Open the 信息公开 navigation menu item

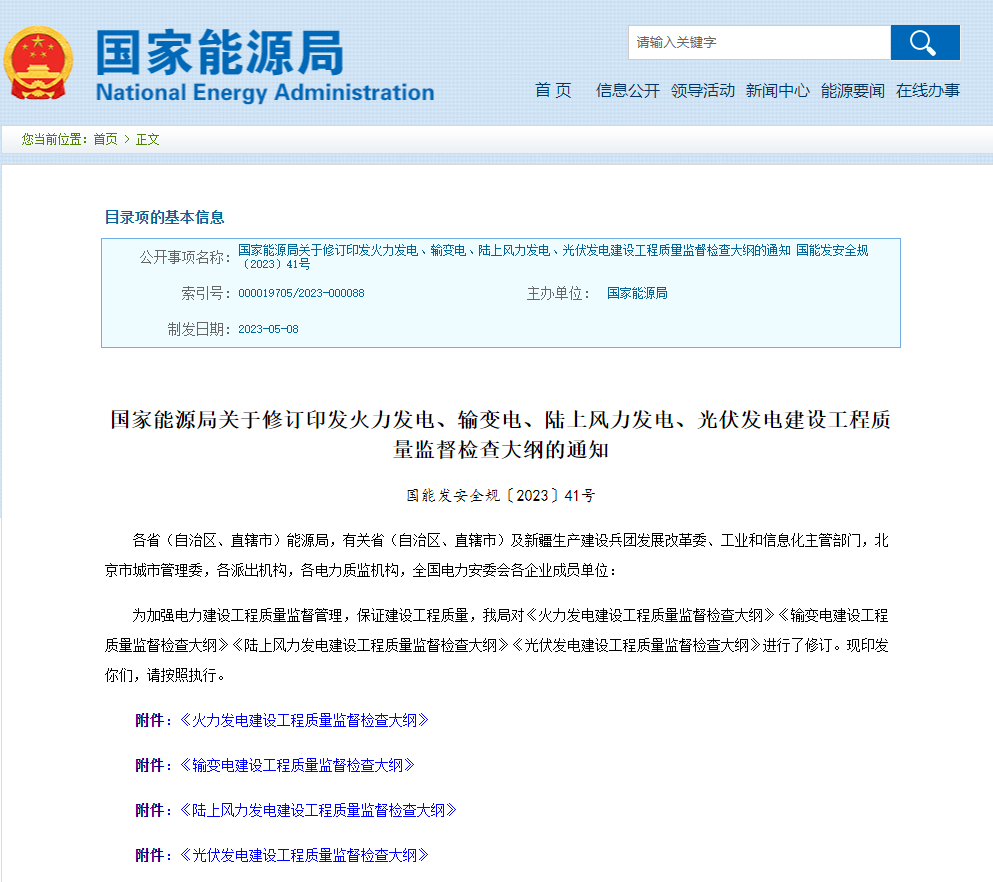[x=628, y=90]
